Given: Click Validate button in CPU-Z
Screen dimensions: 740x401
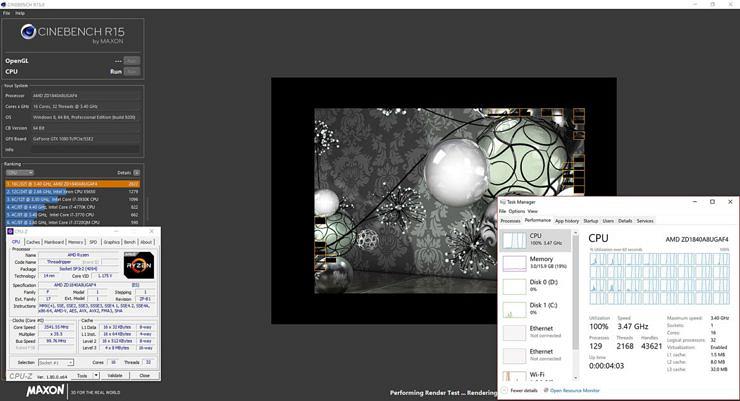Looking at the screenshot, I should point(115,376).
